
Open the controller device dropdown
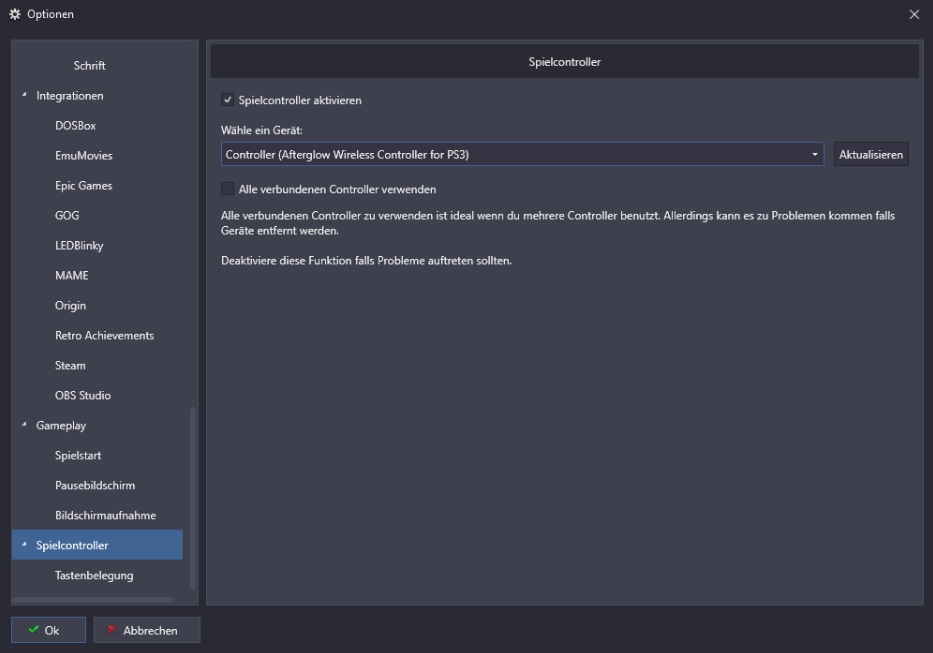pos(814,155)
